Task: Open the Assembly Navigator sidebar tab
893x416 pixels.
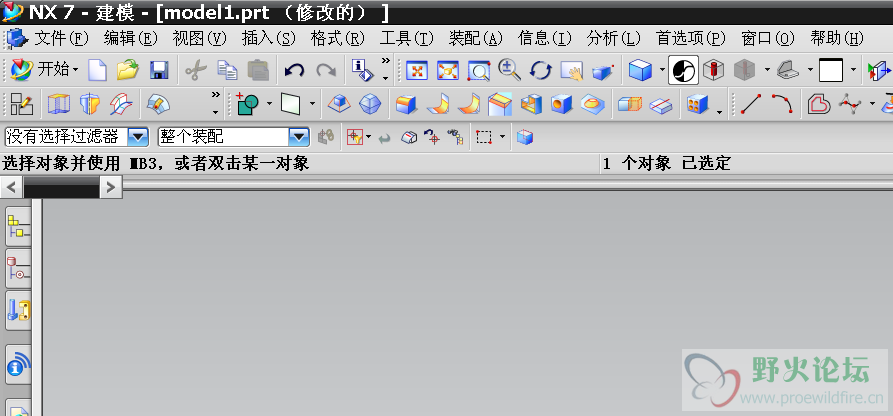Action: click(18, 226)
